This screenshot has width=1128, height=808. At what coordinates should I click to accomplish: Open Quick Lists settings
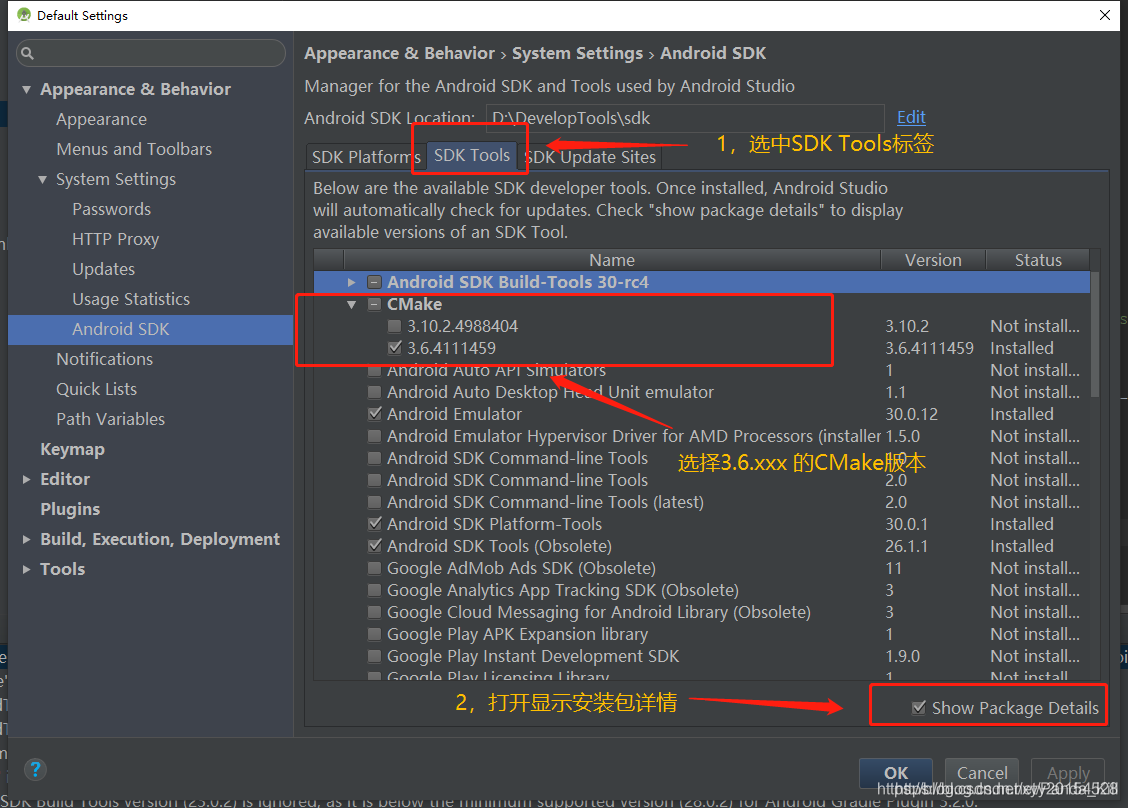pos(96,389)
